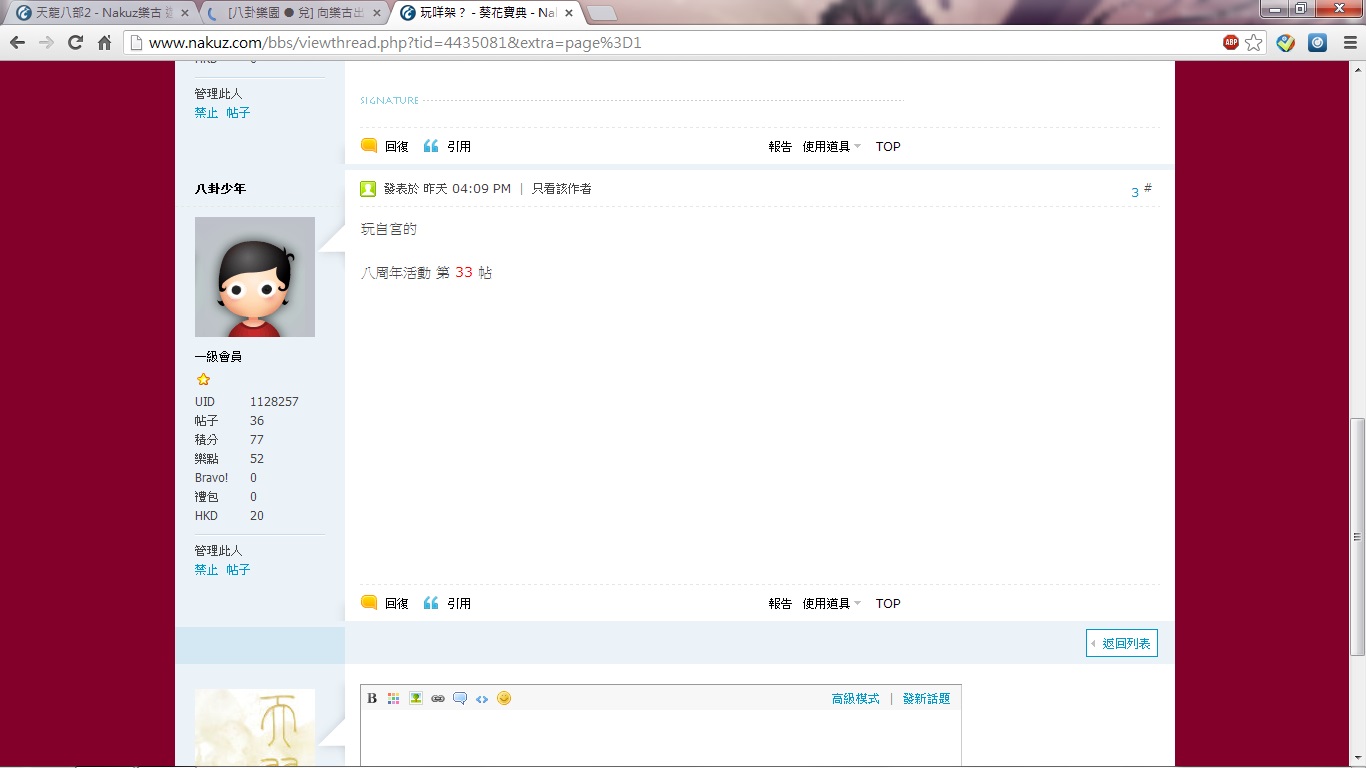This screenshot has width=1366, height=768.
Task: Click the insert image icon in the editor
Action: tap(416, 698)
